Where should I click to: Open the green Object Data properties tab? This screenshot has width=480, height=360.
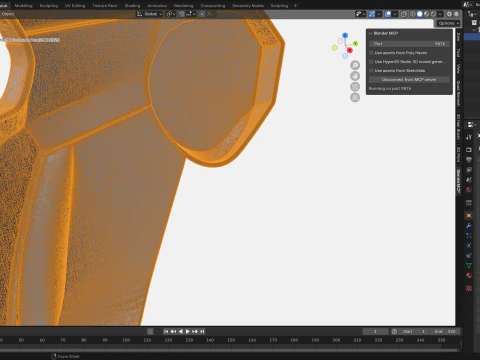469,265
